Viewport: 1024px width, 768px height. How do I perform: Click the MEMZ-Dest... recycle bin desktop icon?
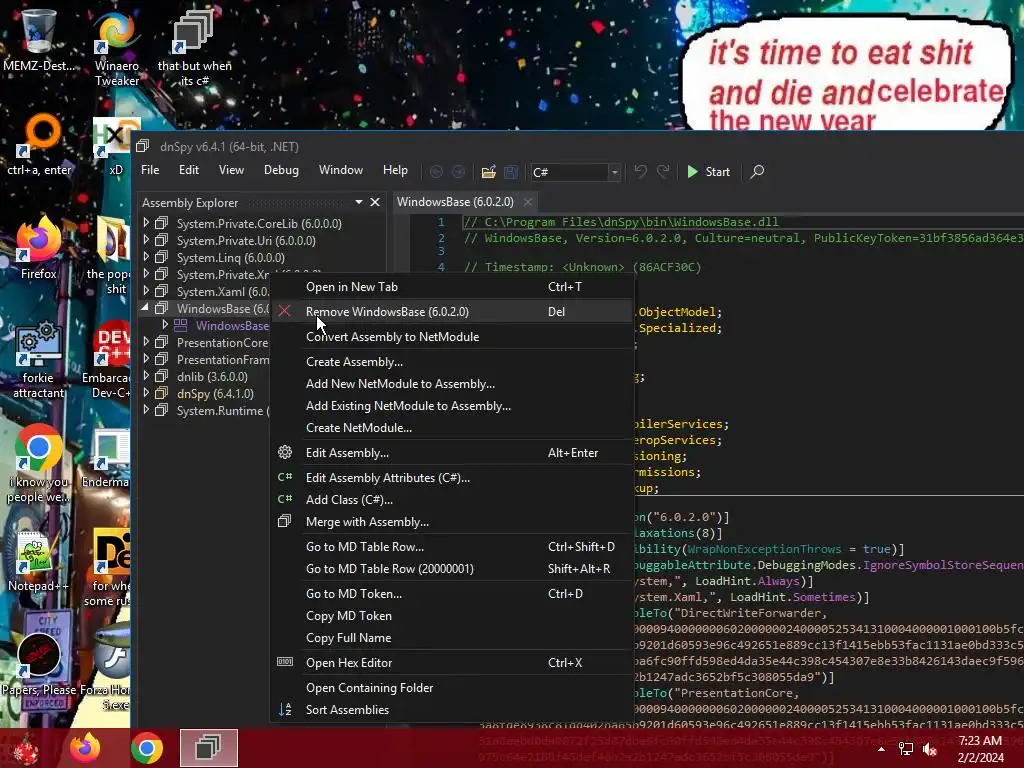point(39,40)
